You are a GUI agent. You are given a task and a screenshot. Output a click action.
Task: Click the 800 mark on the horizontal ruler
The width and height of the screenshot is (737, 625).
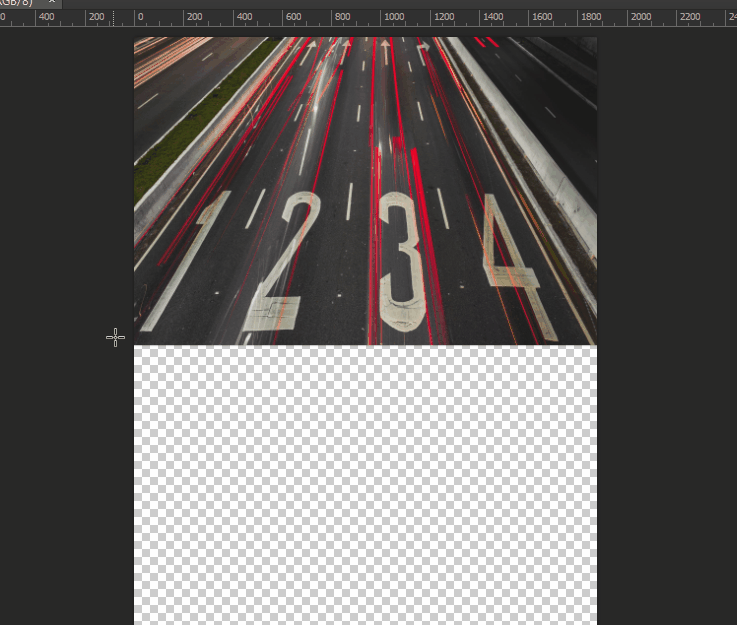[342, 17]
